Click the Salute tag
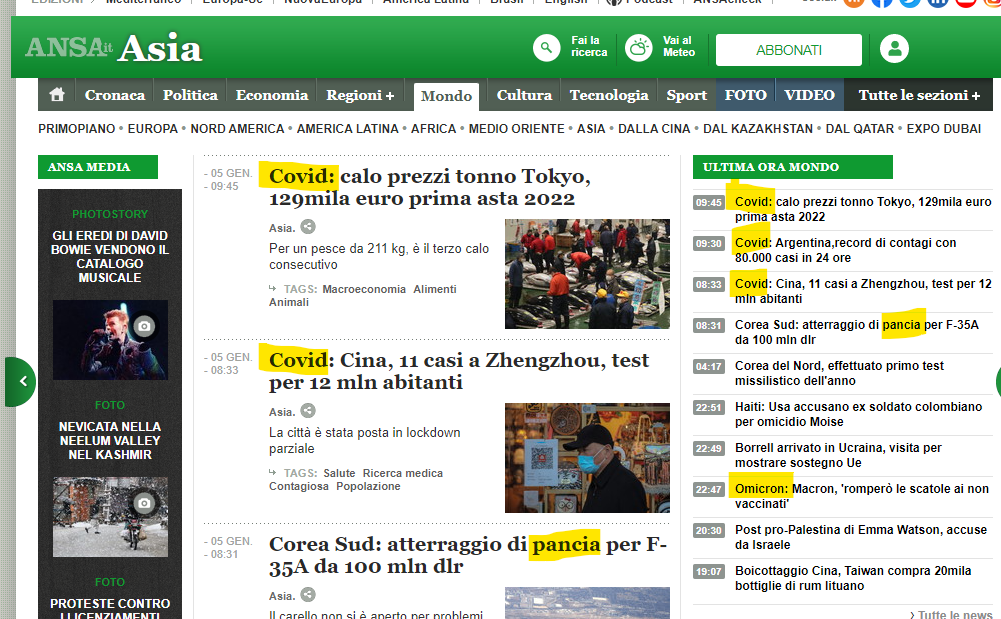Image resolution: width=1001 pixels, height=619 pixels. (339, 473)
